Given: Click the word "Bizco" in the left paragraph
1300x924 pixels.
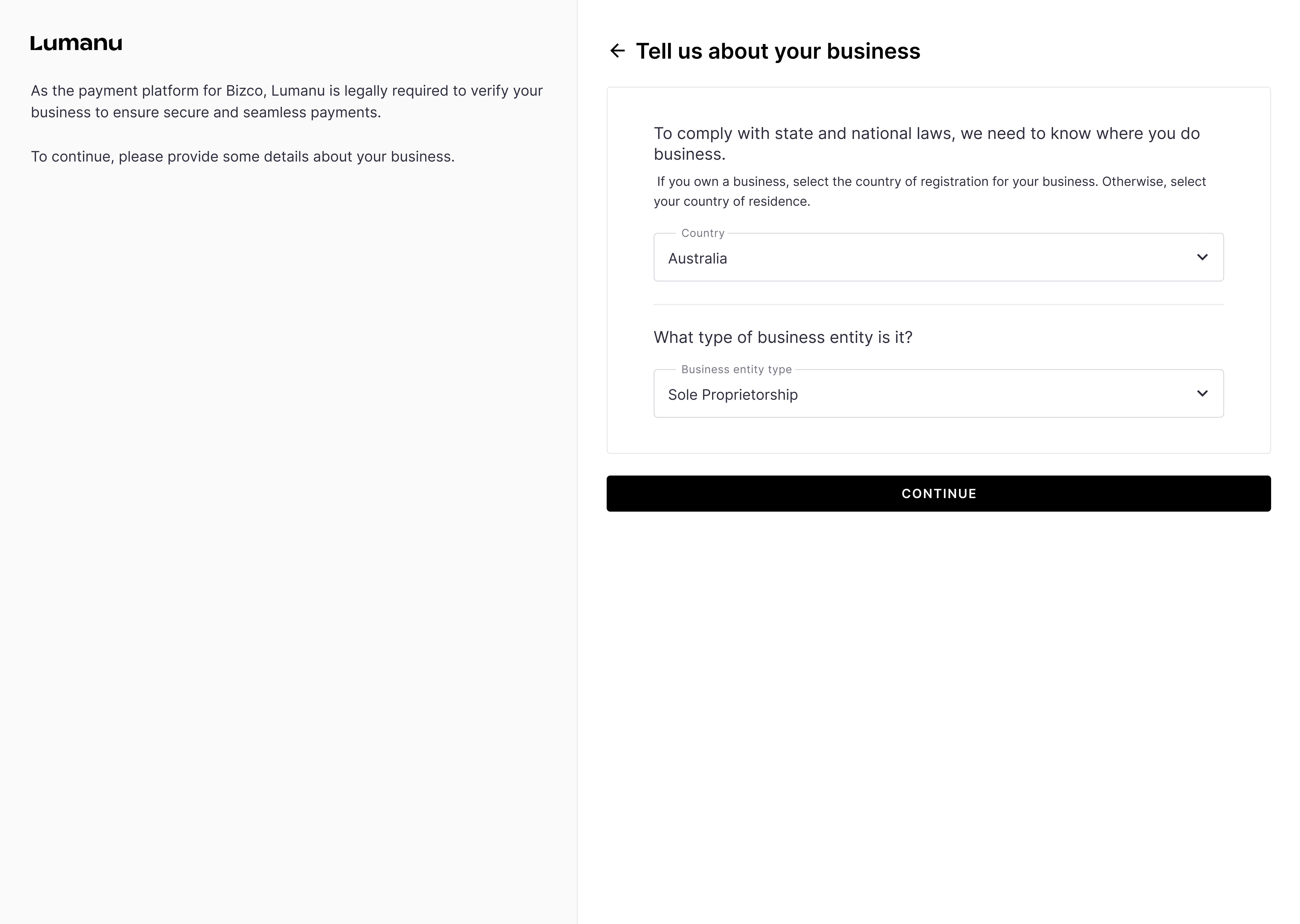Looking at the screenshot, I should click(244, 91).
